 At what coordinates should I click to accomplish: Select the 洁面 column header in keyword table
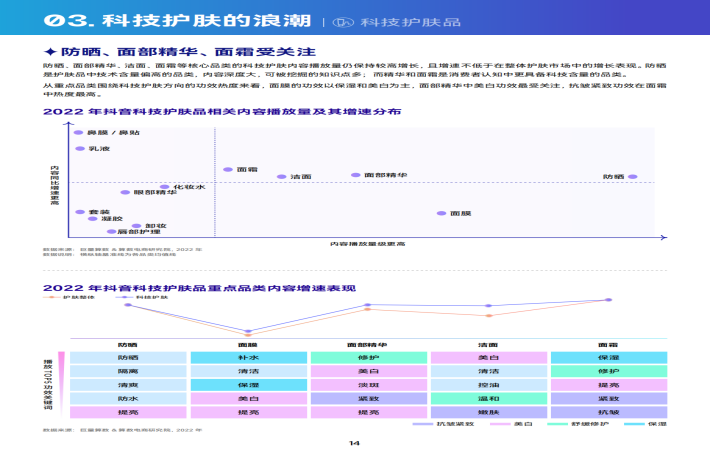coord(488,343)
